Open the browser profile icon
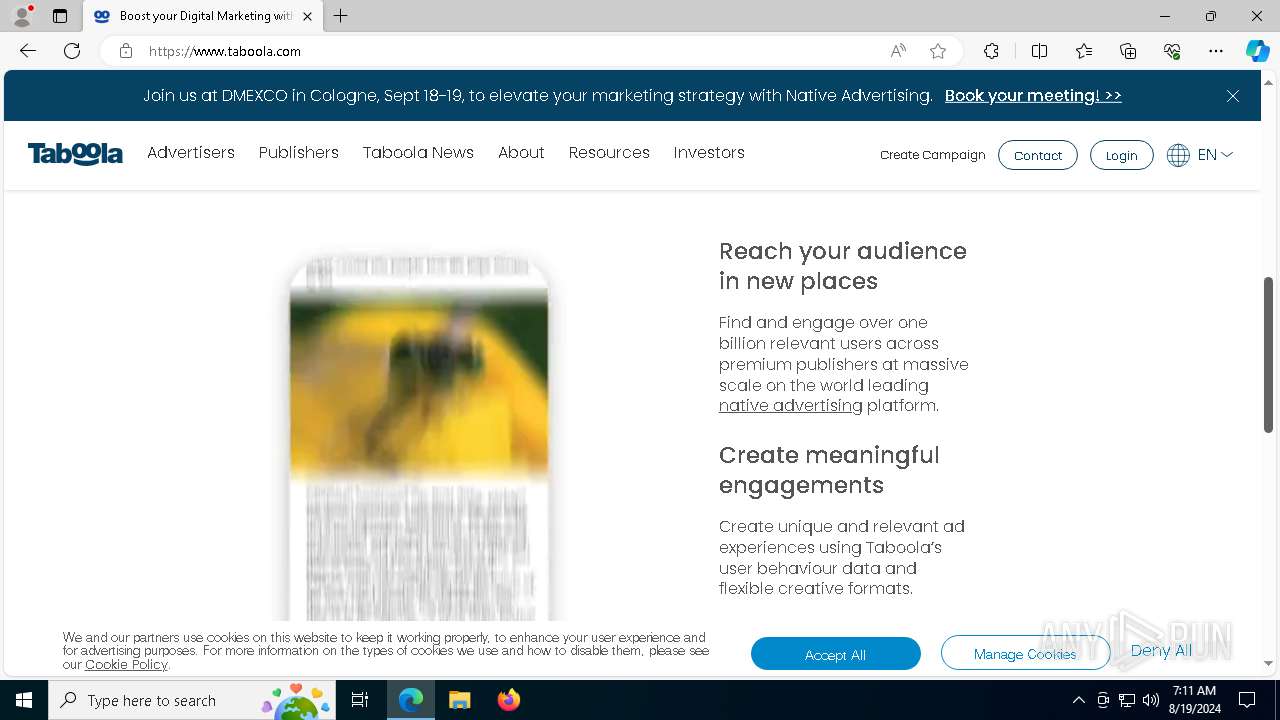The image size is (1280, 720). [x=22, y=16]
